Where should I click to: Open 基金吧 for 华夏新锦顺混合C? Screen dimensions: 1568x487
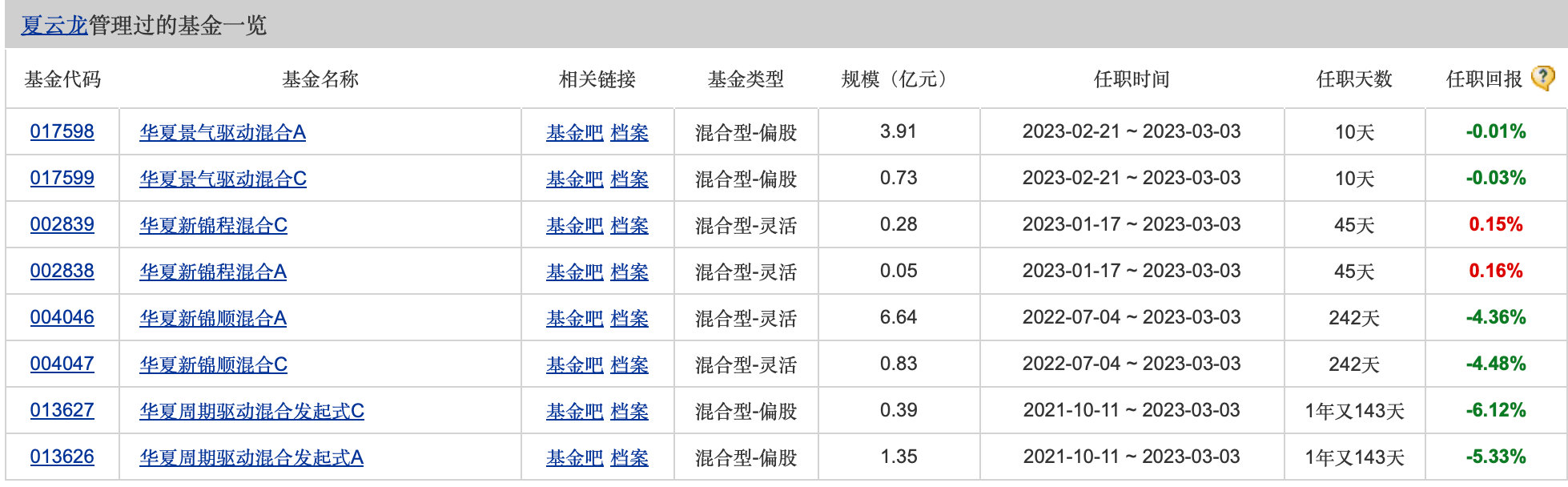click(575, 364)
